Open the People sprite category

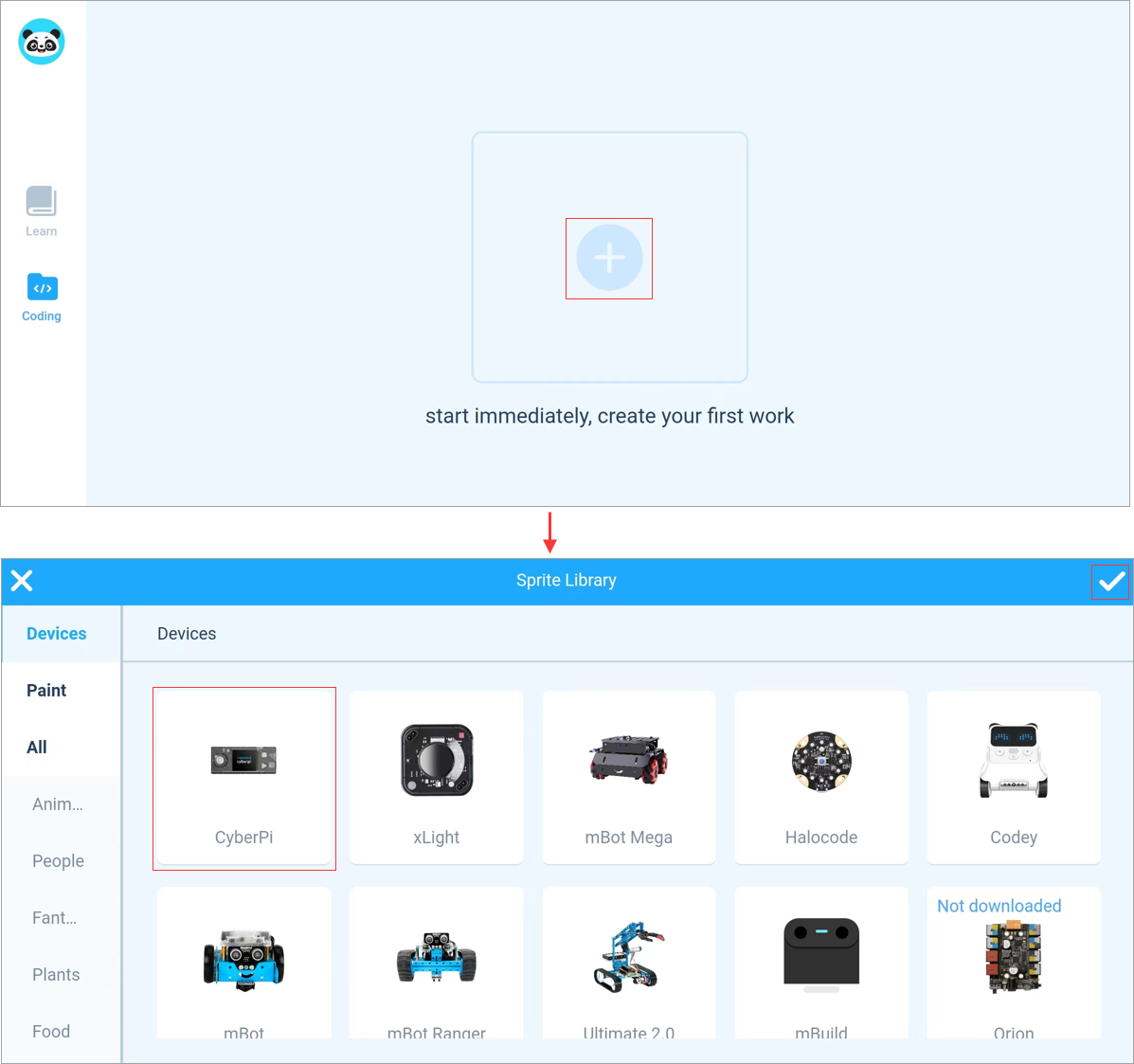point(61,860)
